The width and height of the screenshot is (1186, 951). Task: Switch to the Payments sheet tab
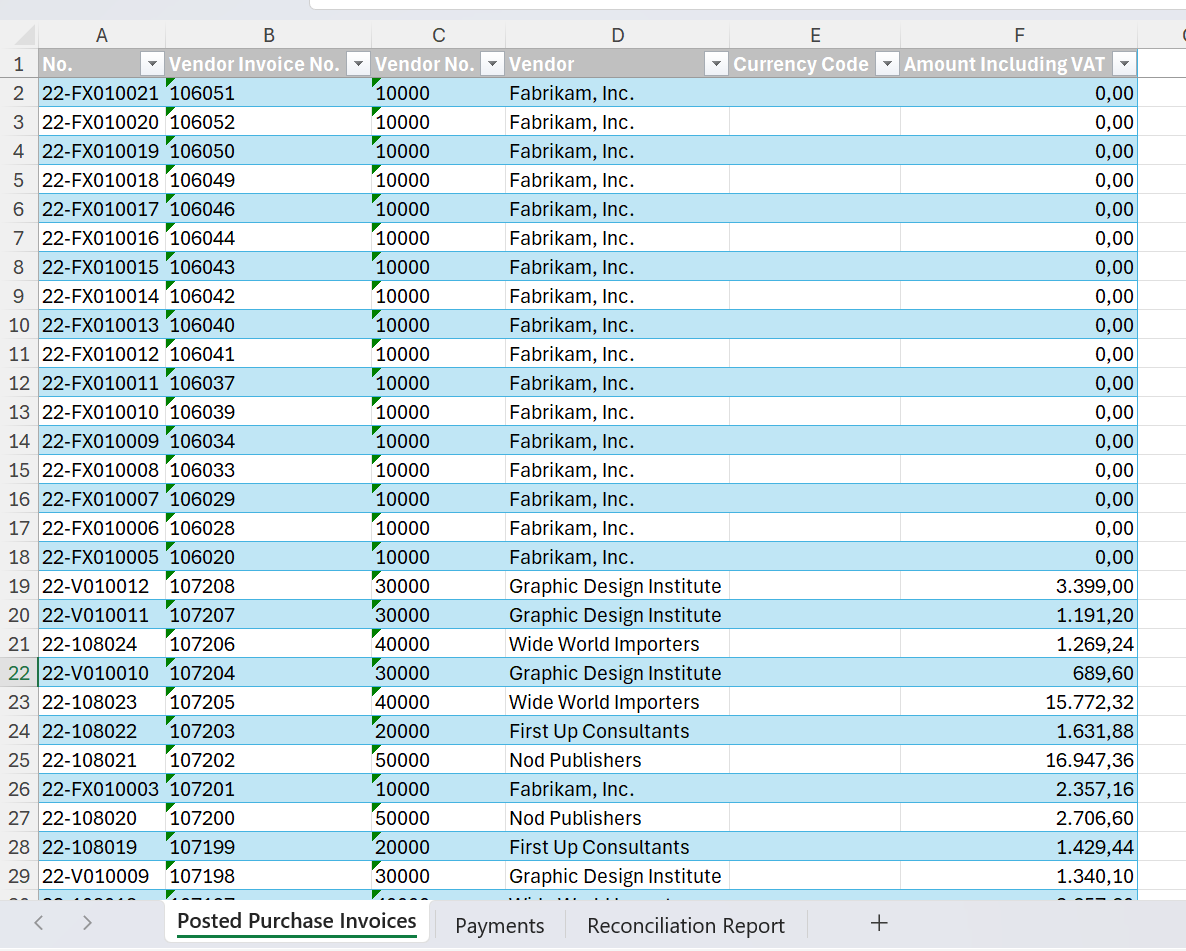click(499, 925)
